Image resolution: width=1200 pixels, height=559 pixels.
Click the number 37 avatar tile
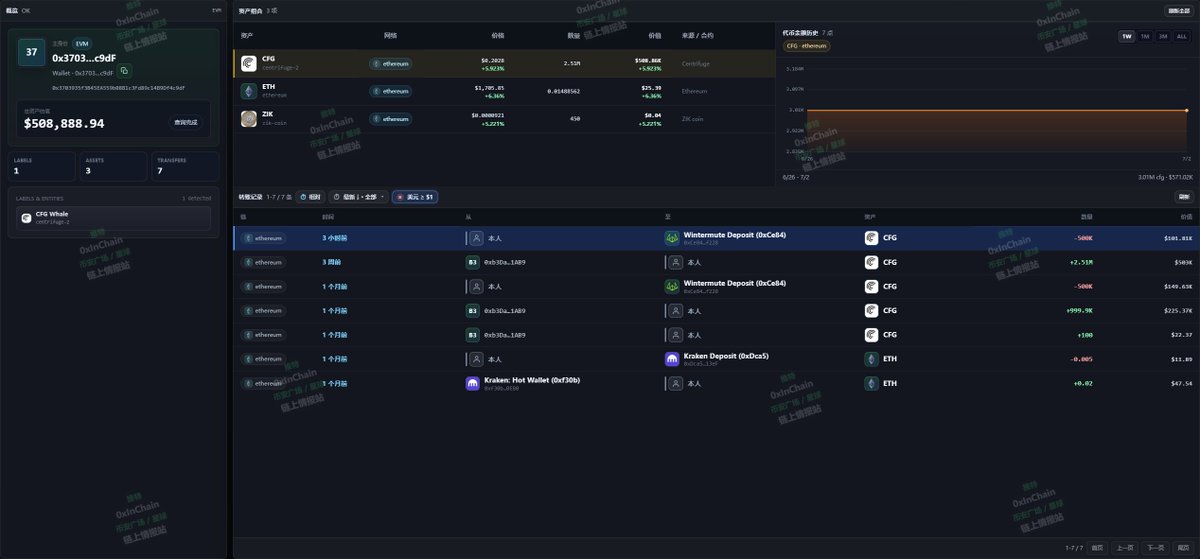tap(32, 52)
